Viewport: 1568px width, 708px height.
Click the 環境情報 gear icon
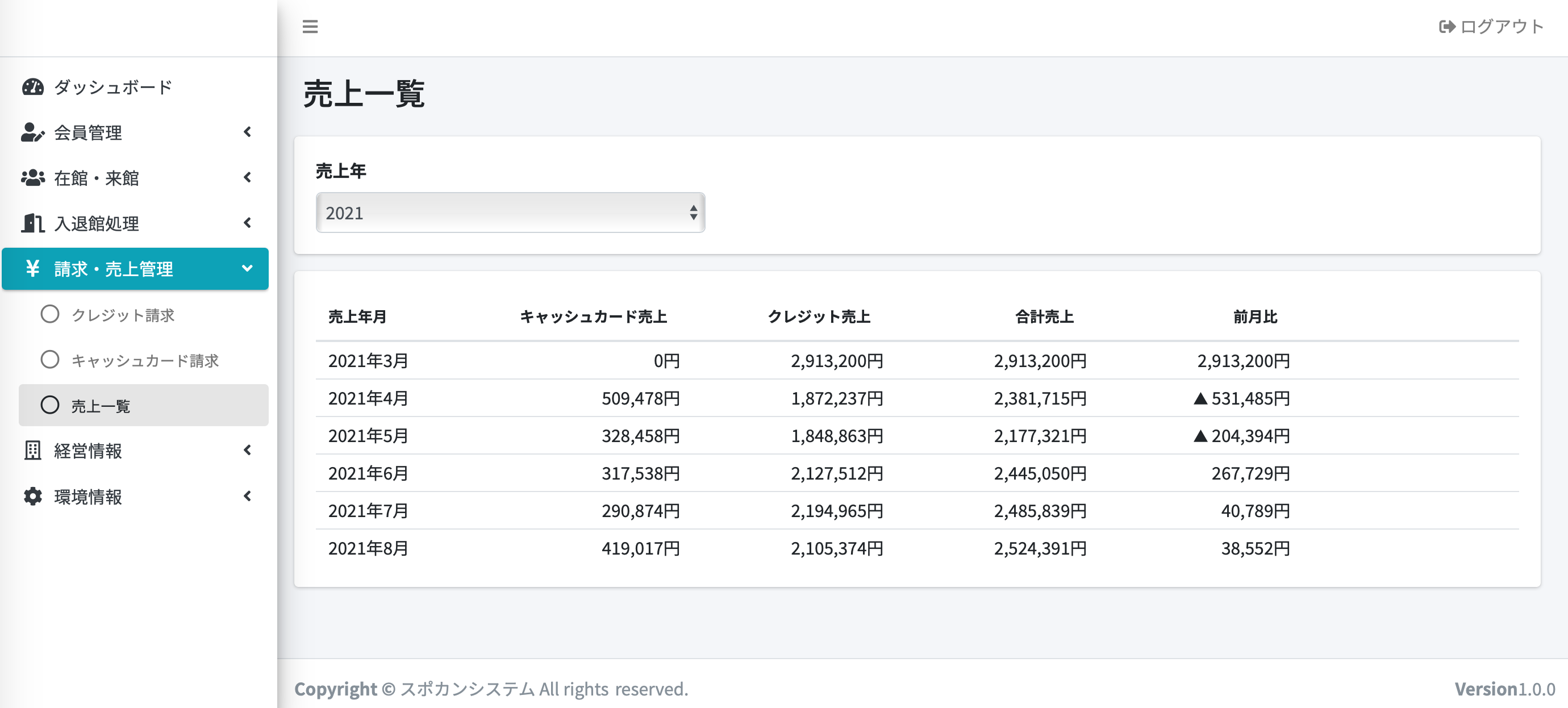33,496
